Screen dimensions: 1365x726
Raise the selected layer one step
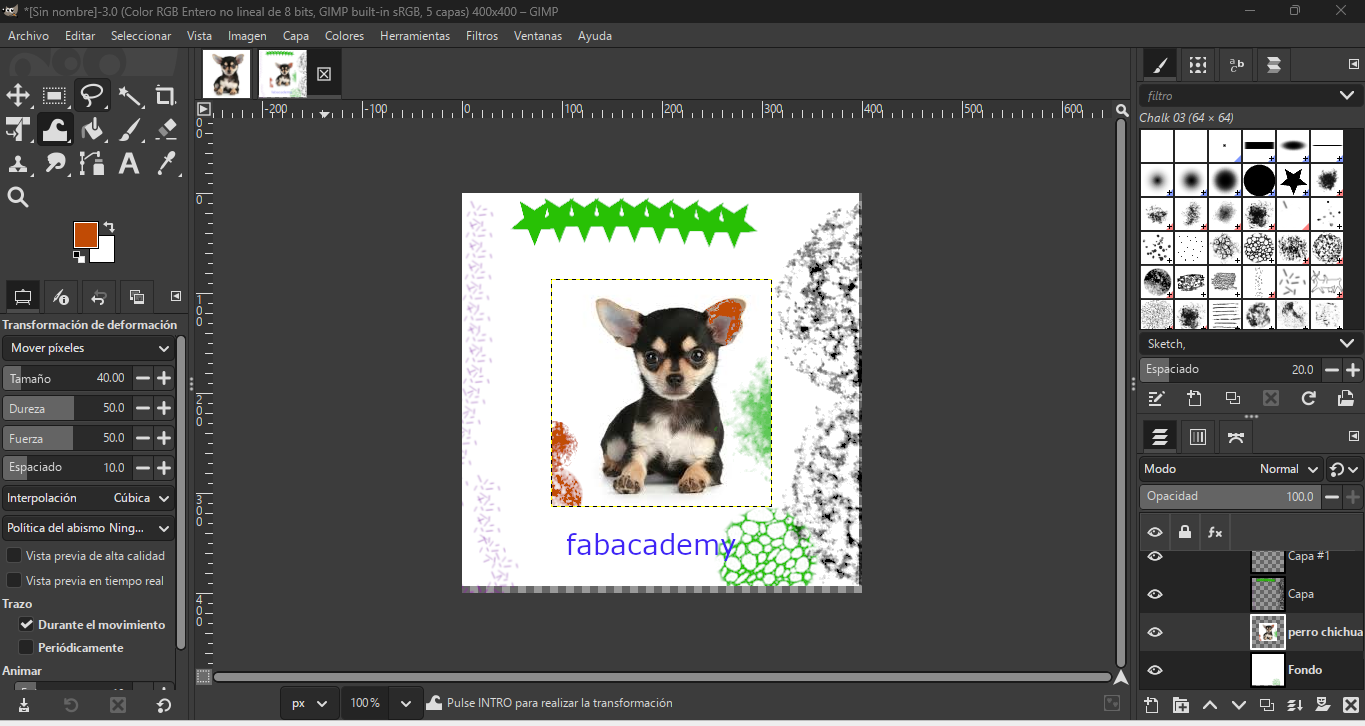pos(1210,705)
